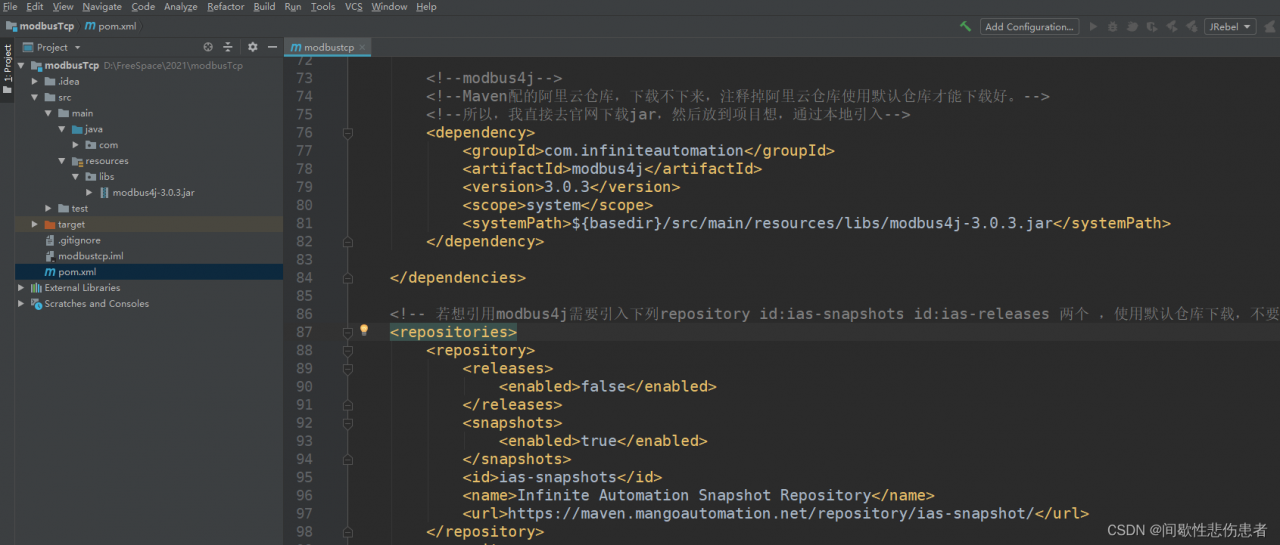Click the yellow lightbulb intention icon

[x=364, y=330]
